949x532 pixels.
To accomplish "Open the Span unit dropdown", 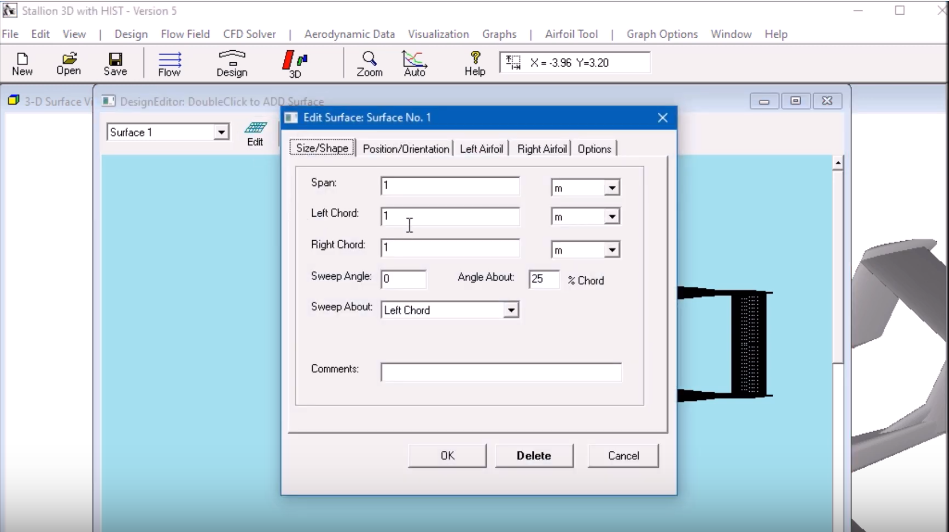I will tap(612, 188).
